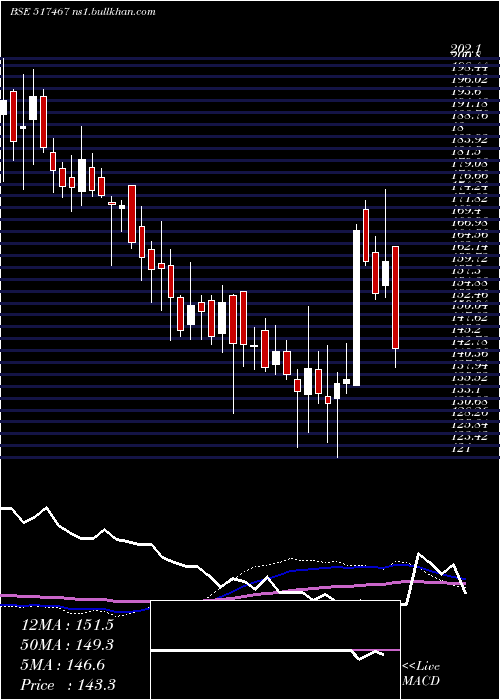Click the 'Price : 143.3' readout
Screen dimensions: 500x700
[67, 685]
